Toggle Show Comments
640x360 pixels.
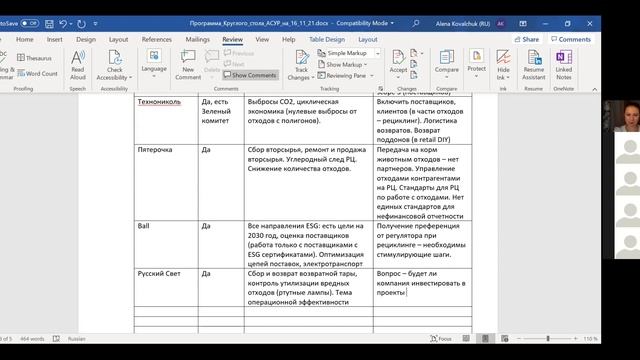pyautogui.click(x=250, y=75)
